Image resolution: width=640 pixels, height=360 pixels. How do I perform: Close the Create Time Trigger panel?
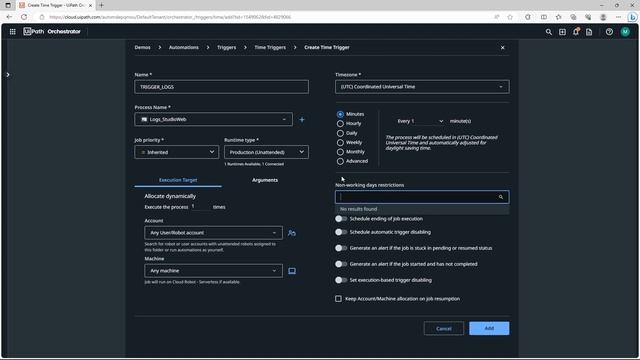pos(502,48)
